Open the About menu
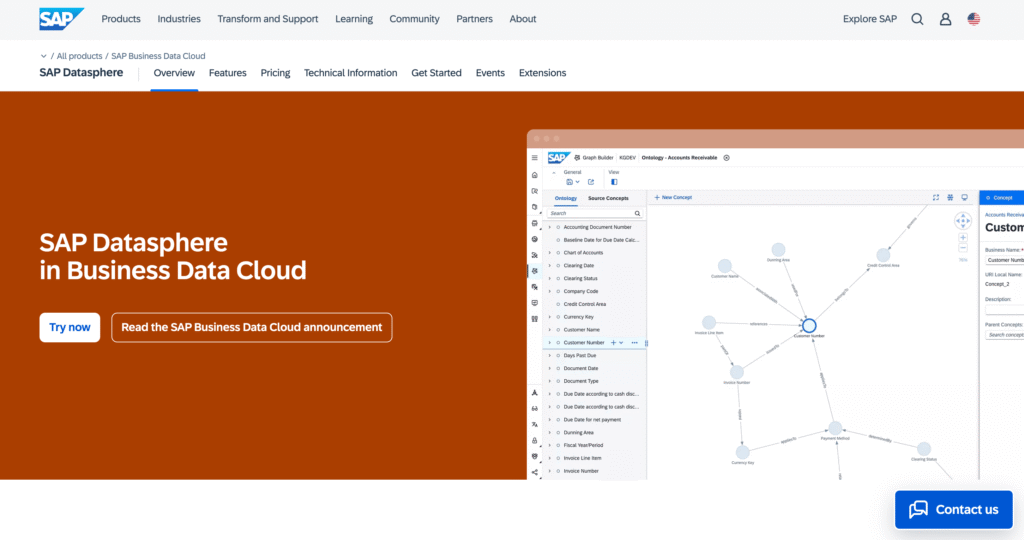1024x540 pixels. 522,19
